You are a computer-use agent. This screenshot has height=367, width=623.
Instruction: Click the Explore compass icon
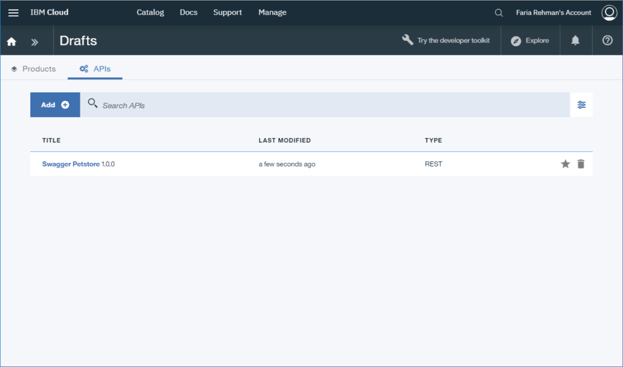(516, 41)
